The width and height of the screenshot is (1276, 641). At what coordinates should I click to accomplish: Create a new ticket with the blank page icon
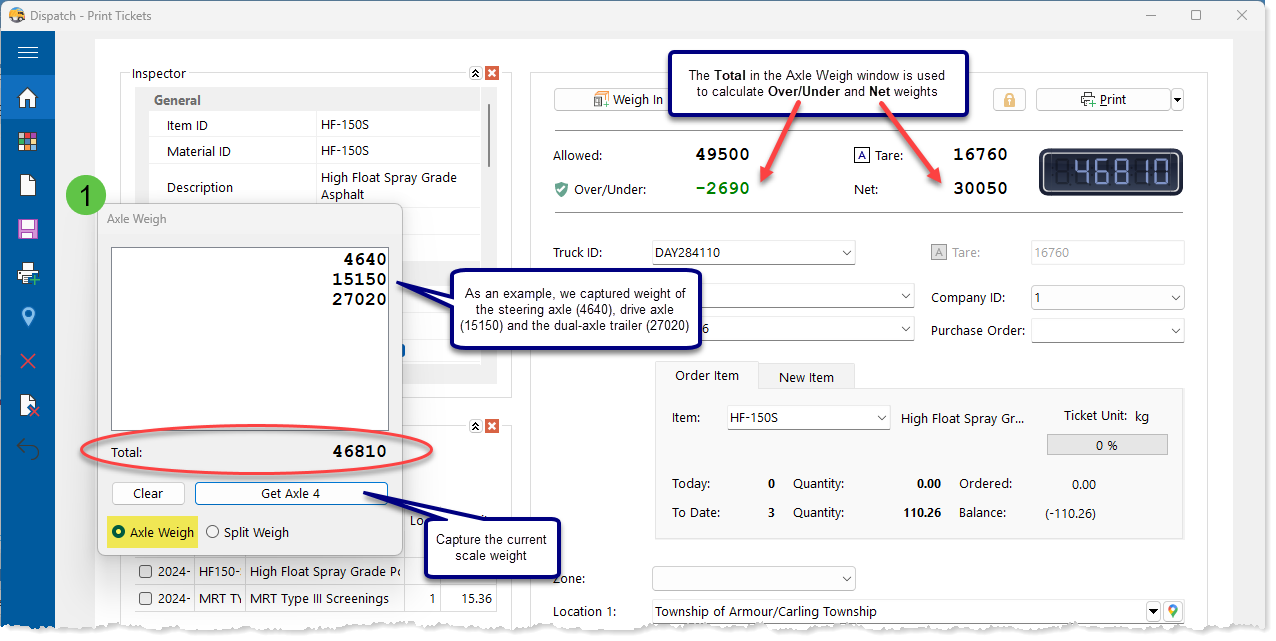tap(28, 185)
